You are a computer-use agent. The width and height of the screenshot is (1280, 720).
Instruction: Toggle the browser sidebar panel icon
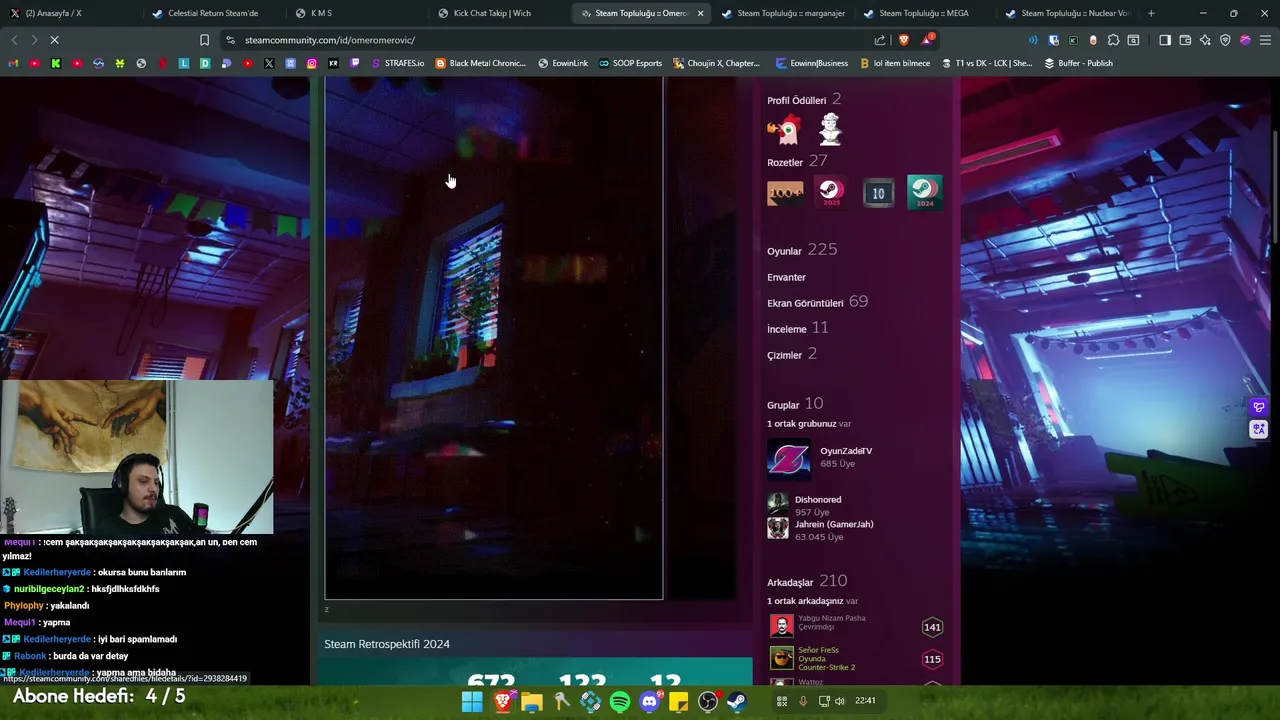click(1165, 40)
